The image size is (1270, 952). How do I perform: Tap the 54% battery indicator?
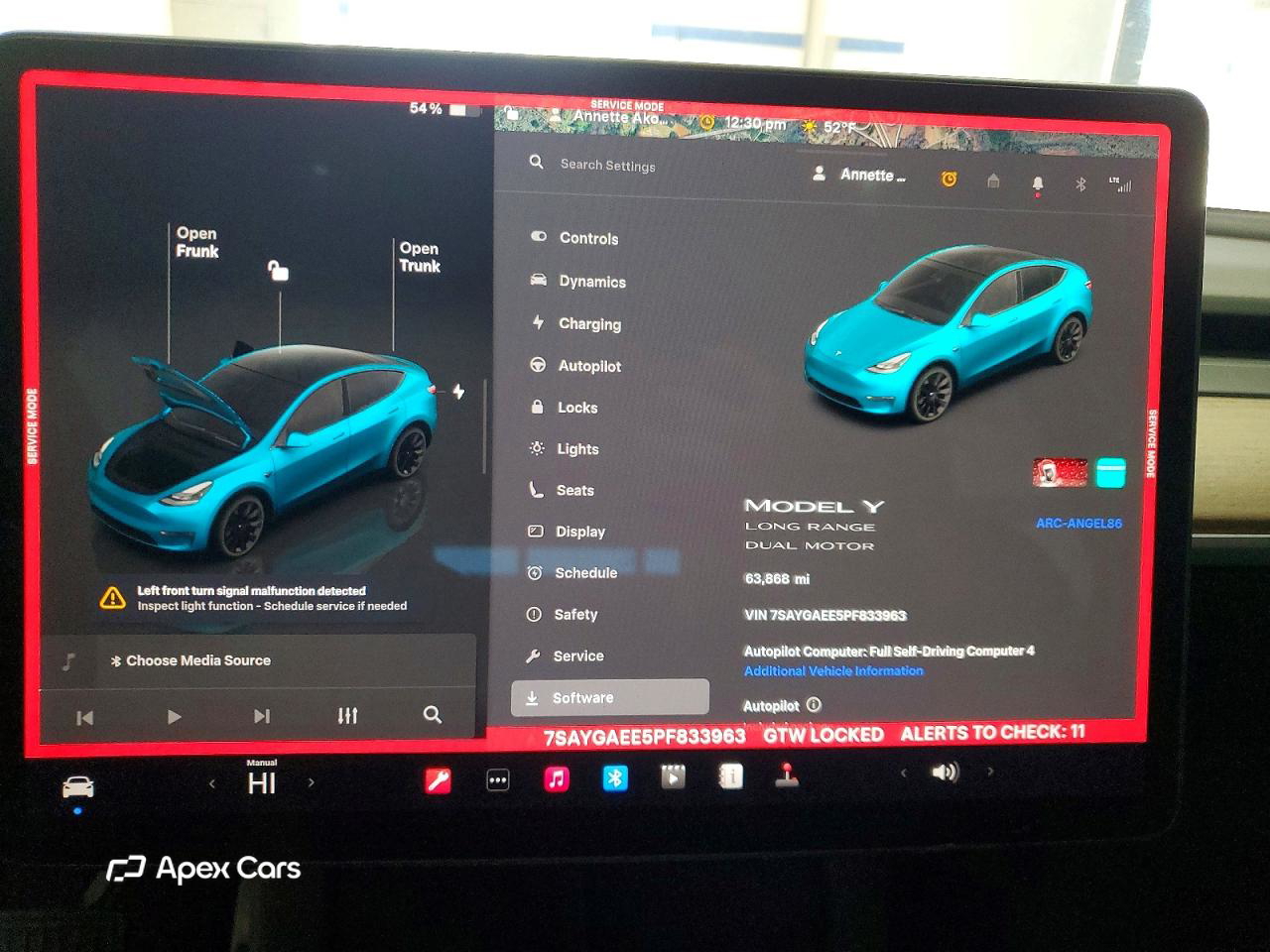tap(444, 108)
